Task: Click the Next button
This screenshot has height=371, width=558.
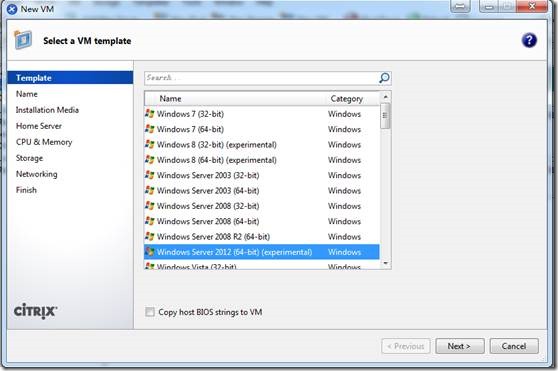Action: point(459,346)
